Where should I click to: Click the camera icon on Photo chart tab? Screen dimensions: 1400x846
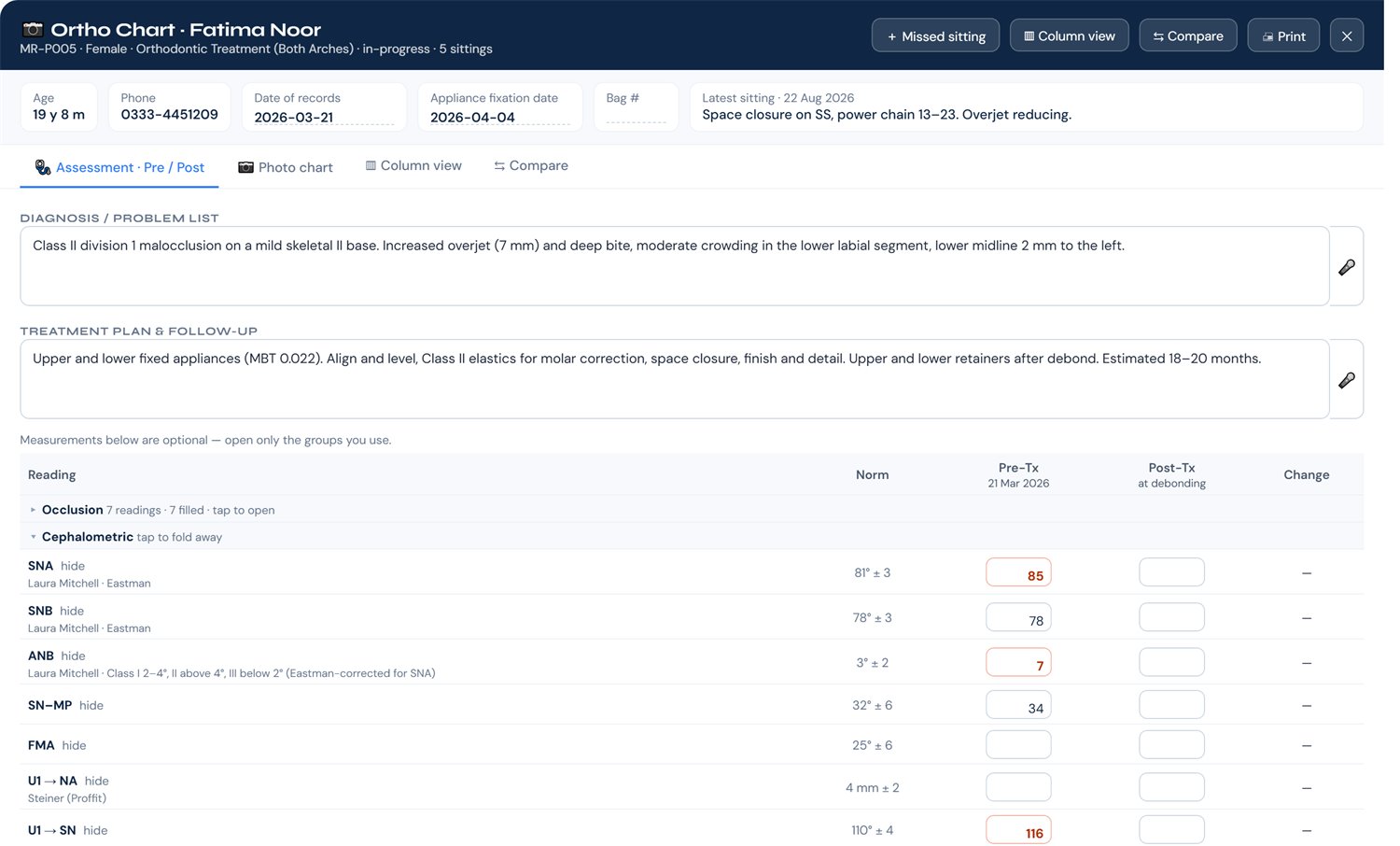[x=245, y=167]
